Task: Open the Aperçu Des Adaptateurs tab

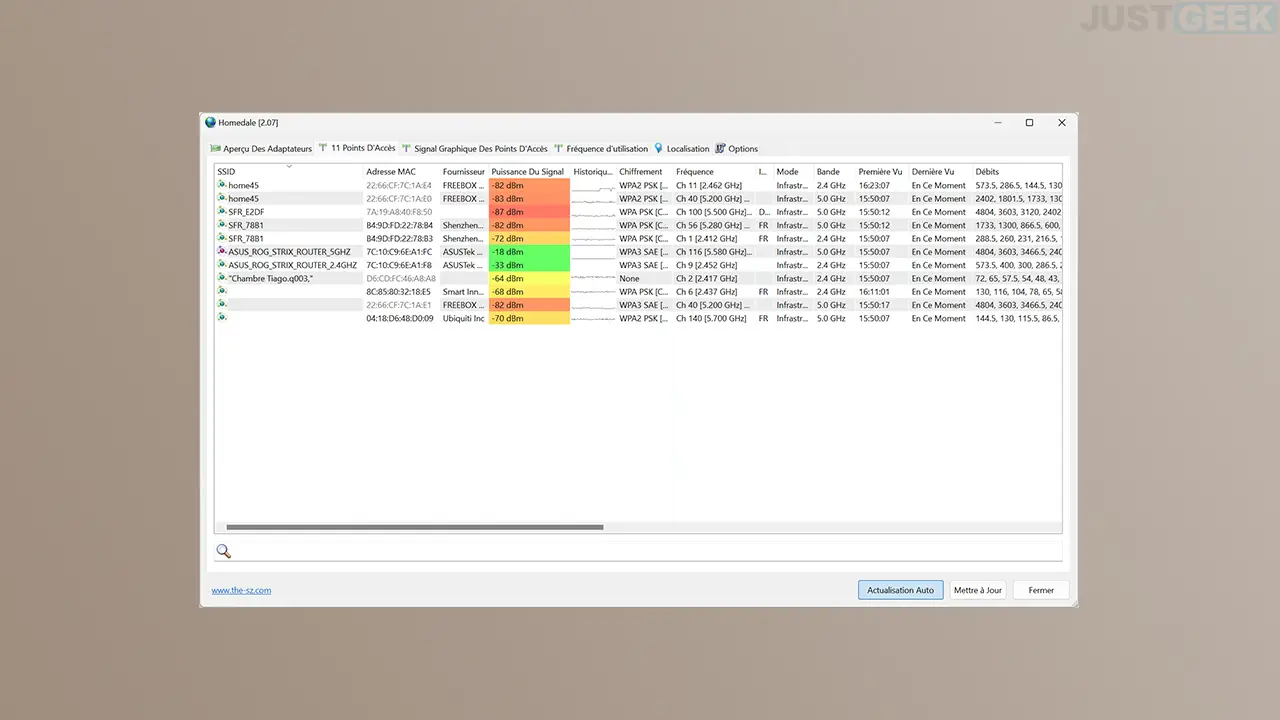Action: pos(261,149)
